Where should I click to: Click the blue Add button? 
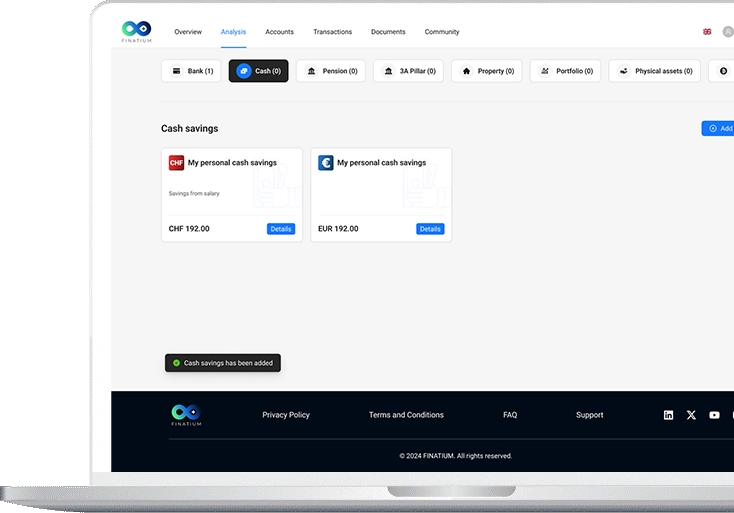[718, 128]
